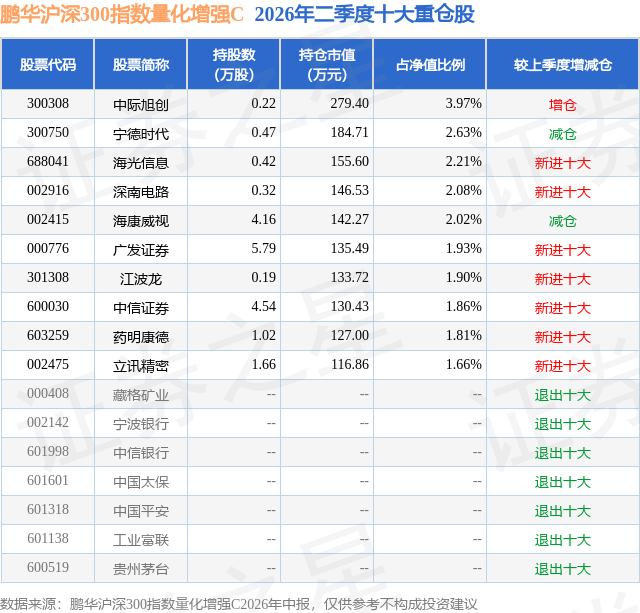Select the 深南电路 row name

[141, 191]
